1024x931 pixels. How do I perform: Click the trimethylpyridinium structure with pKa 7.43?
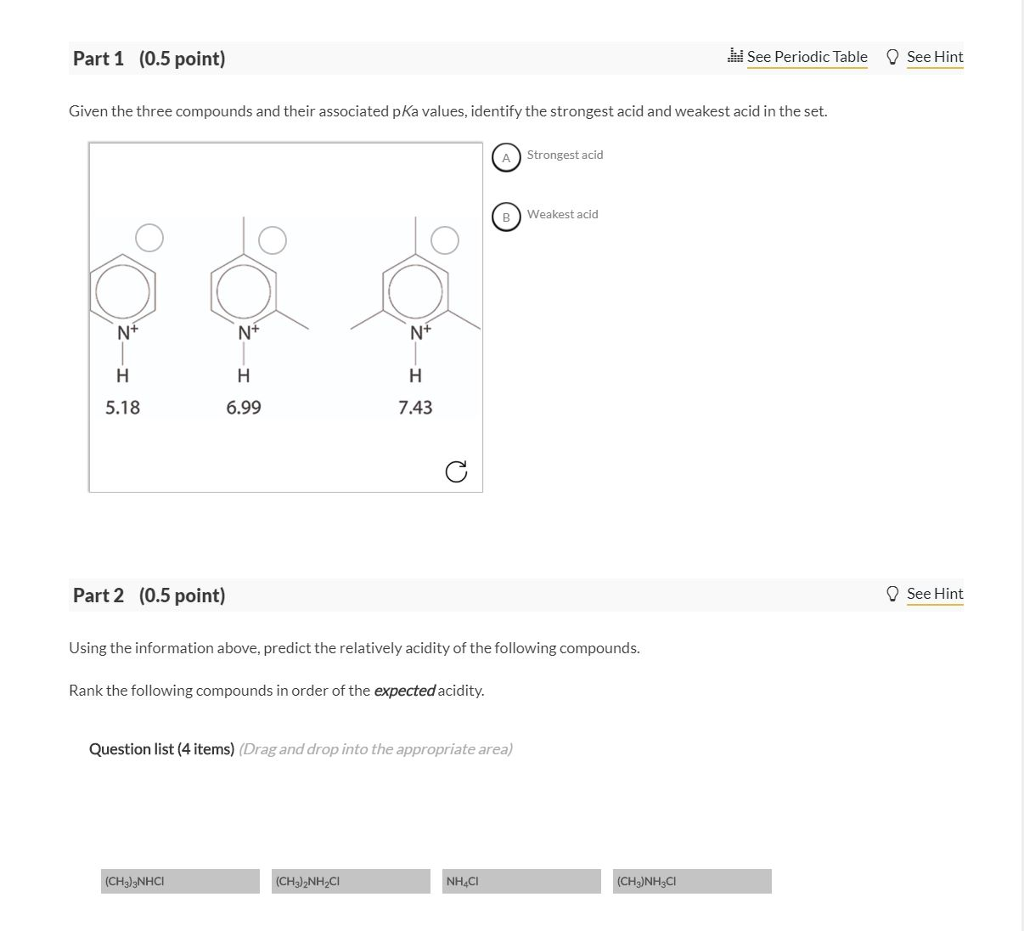415,290
